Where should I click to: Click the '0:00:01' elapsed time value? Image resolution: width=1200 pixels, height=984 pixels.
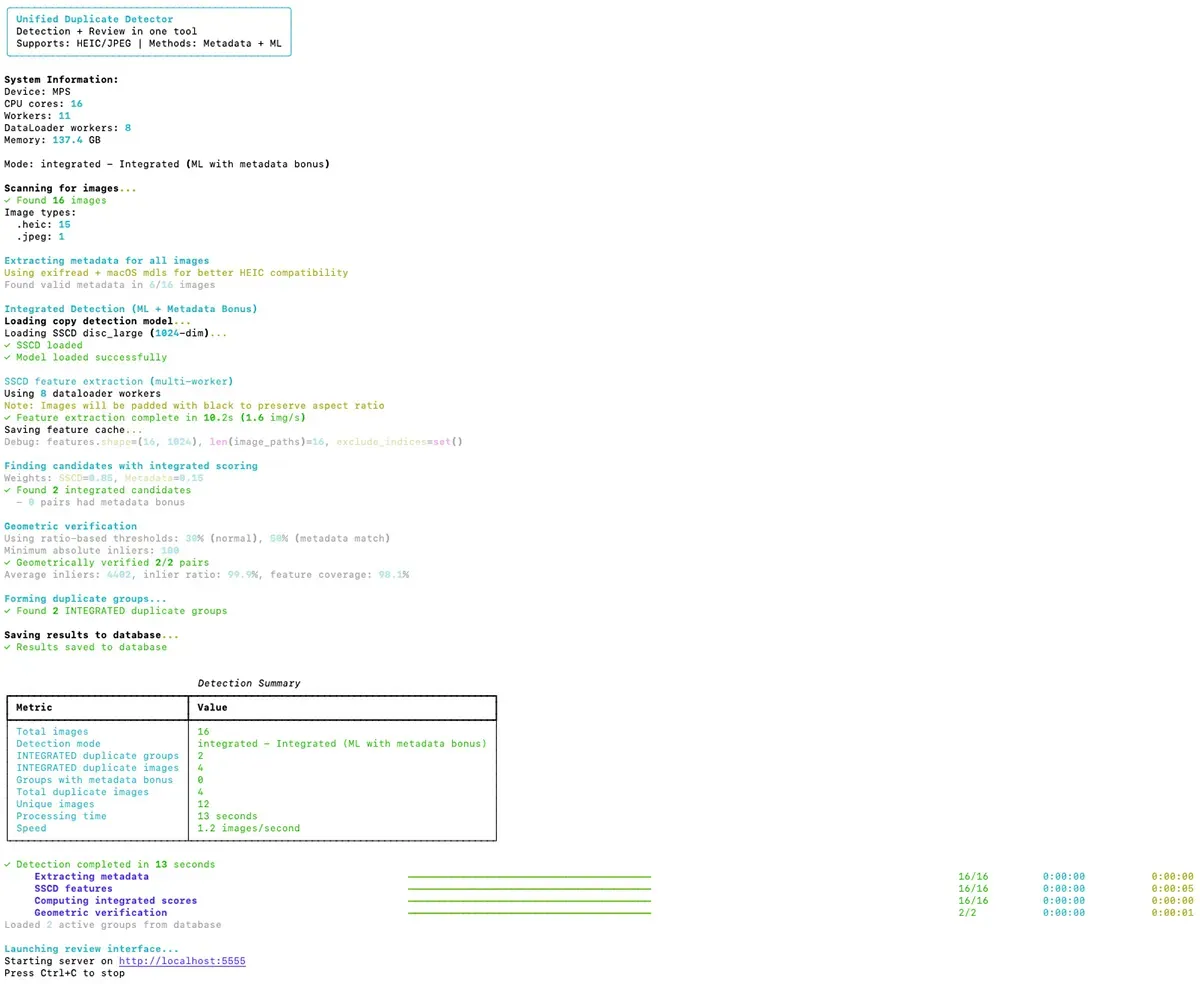tap(1172, 913)
